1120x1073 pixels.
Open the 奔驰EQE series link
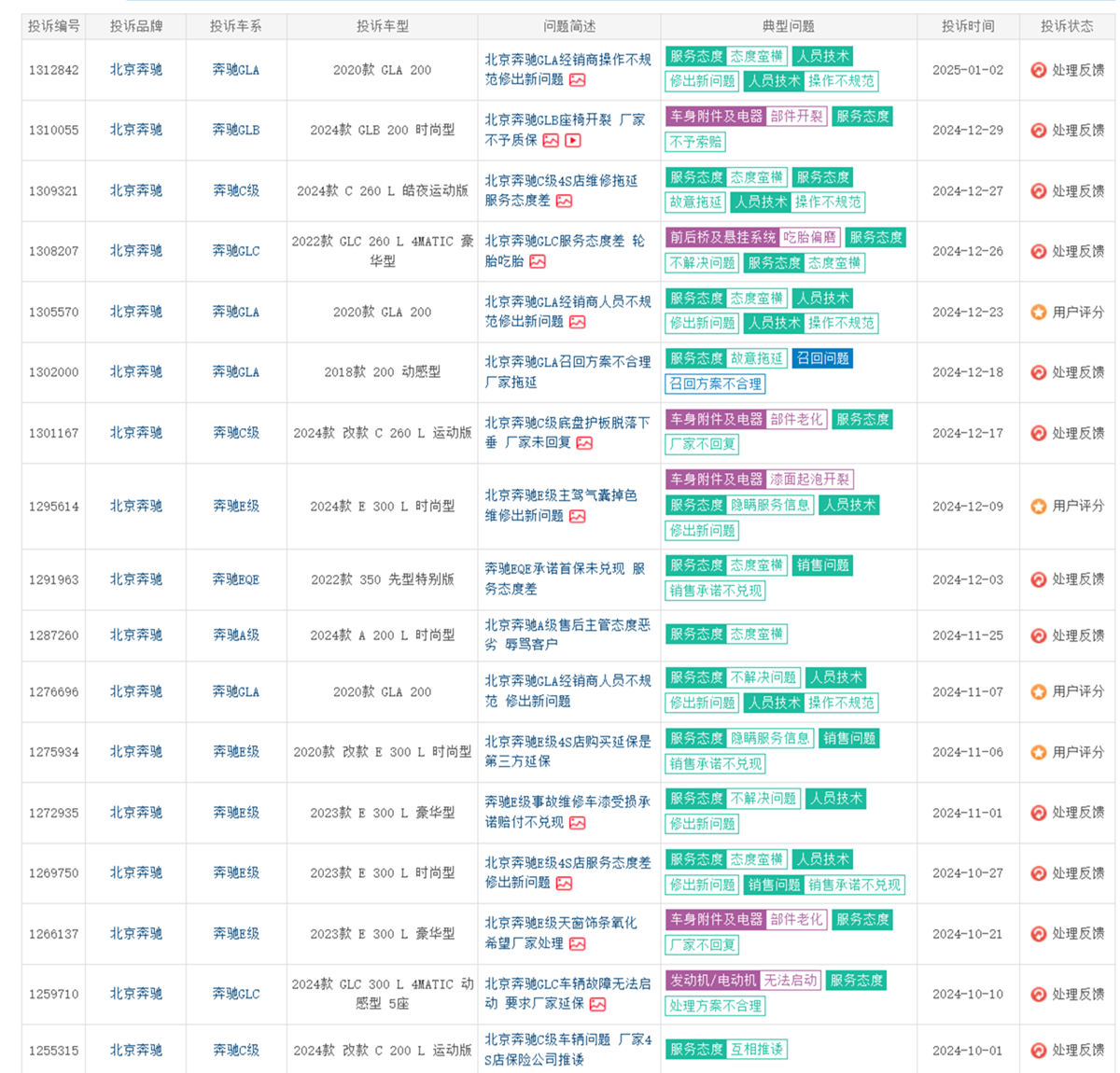(x=236, y=579)
